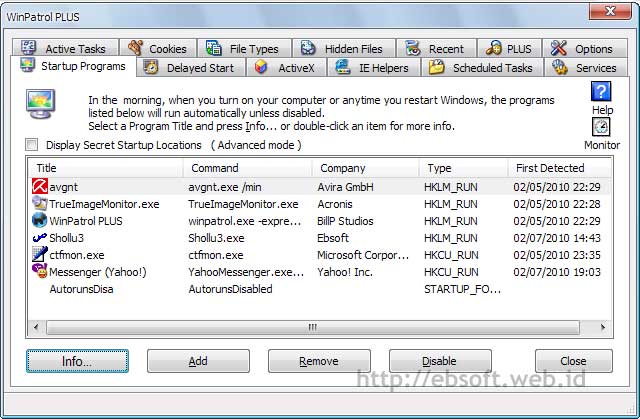The image size is (640, 419).
Task: Select the AutorunsDisa startup entry
Action: click(x=81, y=289)
